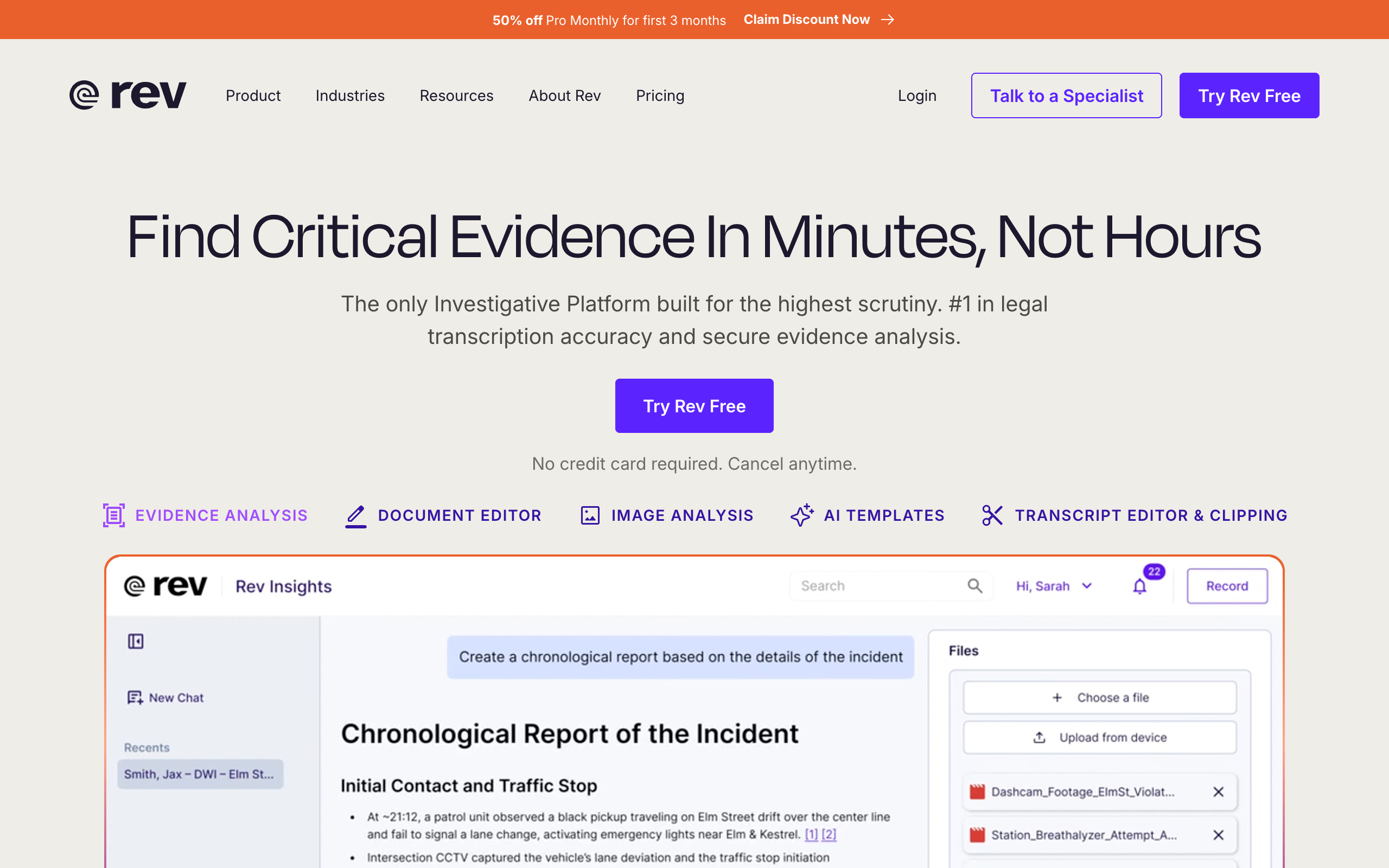Click the Rev logo inside Rev Insights app

(165, 585)
